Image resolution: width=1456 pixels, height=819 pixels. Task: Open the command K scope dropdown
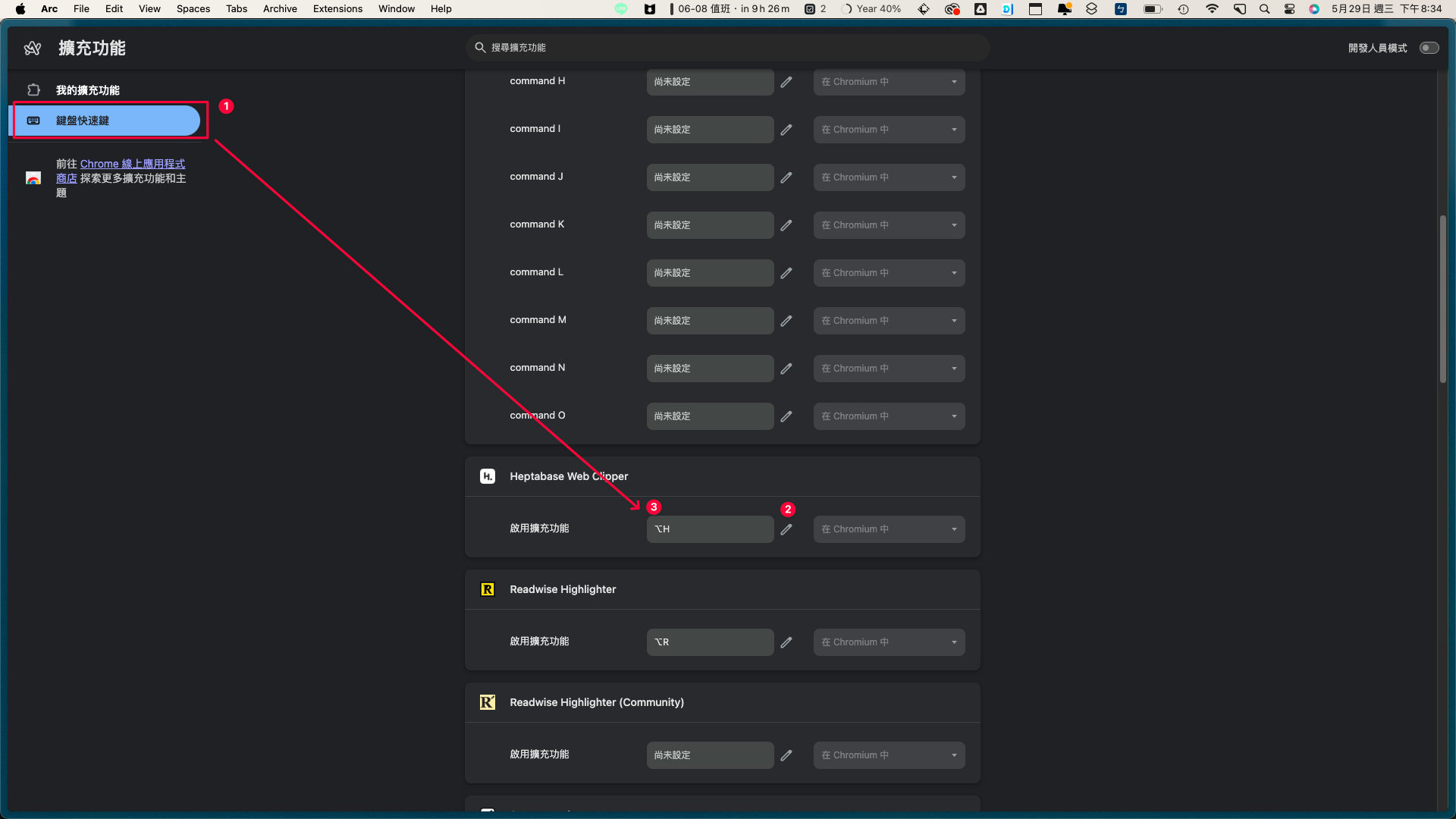point(888,224)
